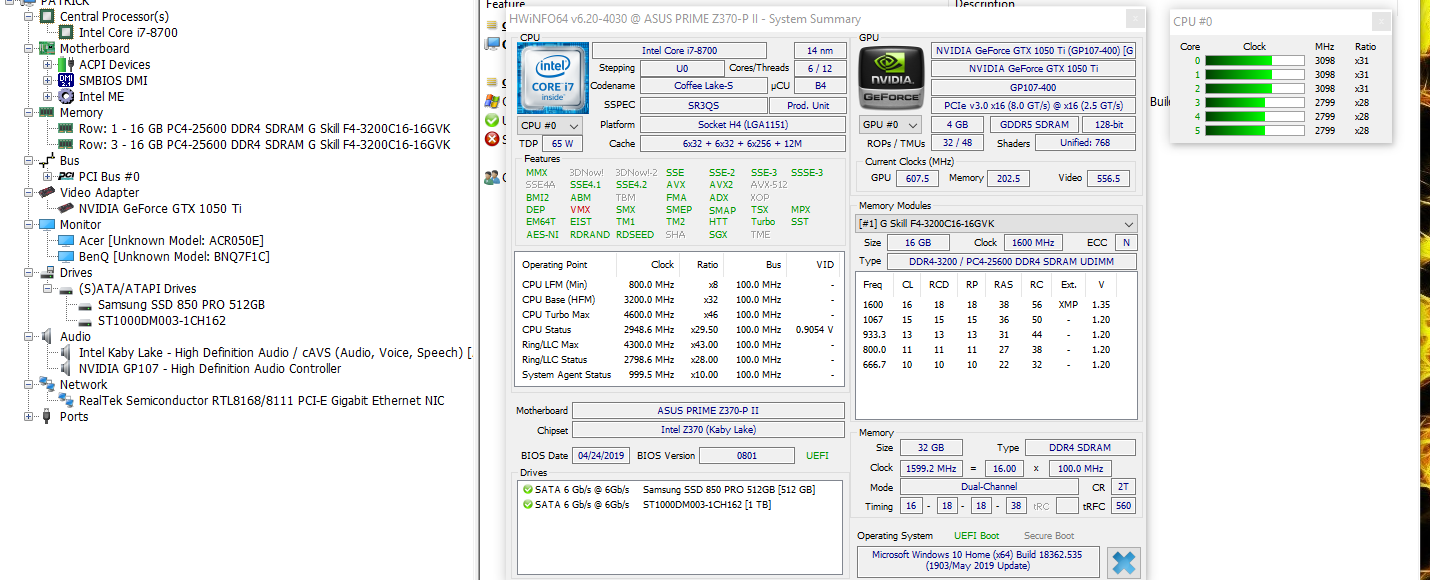Click the SSPEC value SR3QS

click(x=704, y=105)
